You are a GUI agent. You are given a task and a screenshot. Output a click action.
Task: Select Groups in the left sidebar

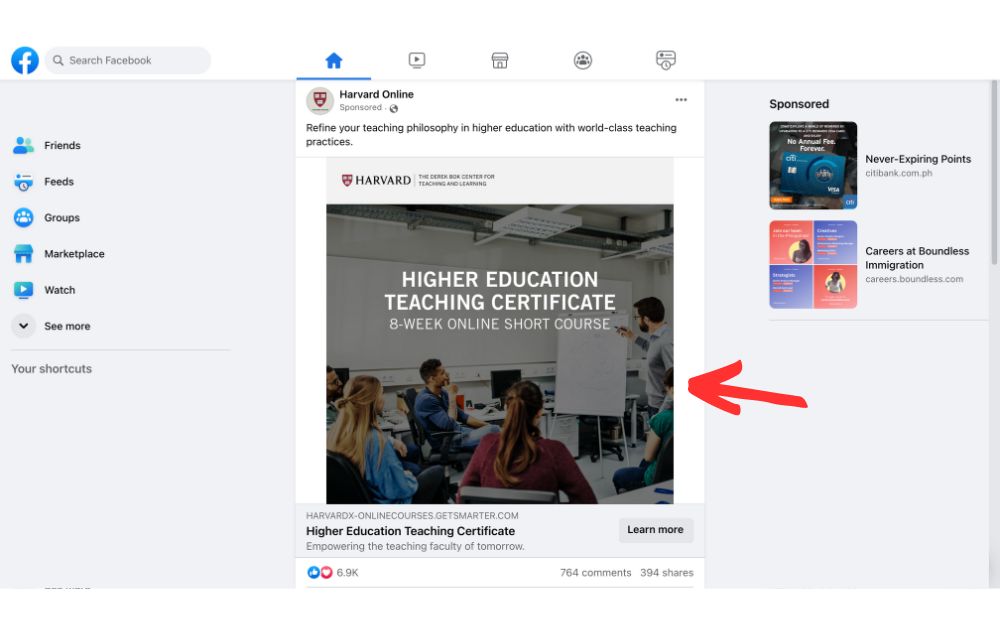pyautogui.click(x=61, y=218)
